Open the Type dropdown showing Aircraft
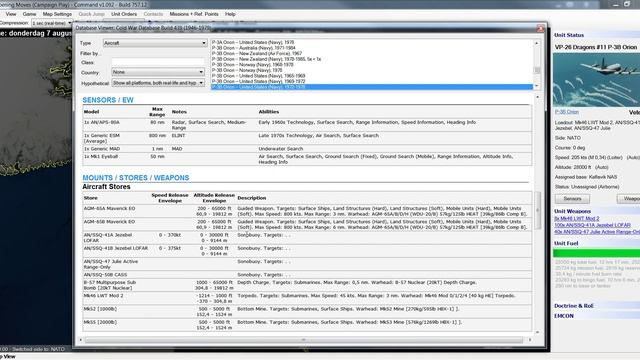Image resolution: width=640 pixels, height=360 pixels. click(155, 43)
